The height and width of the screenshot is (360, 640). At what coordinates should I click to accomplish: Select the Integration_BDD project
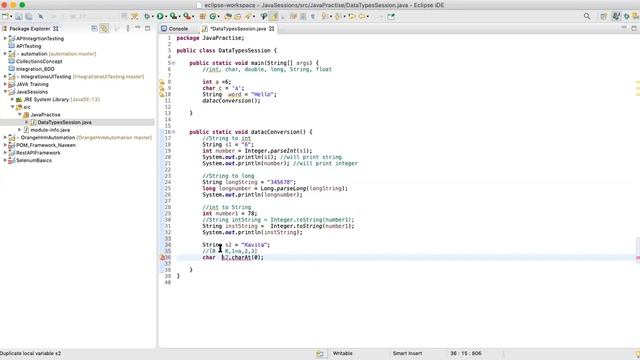point(35,69)
